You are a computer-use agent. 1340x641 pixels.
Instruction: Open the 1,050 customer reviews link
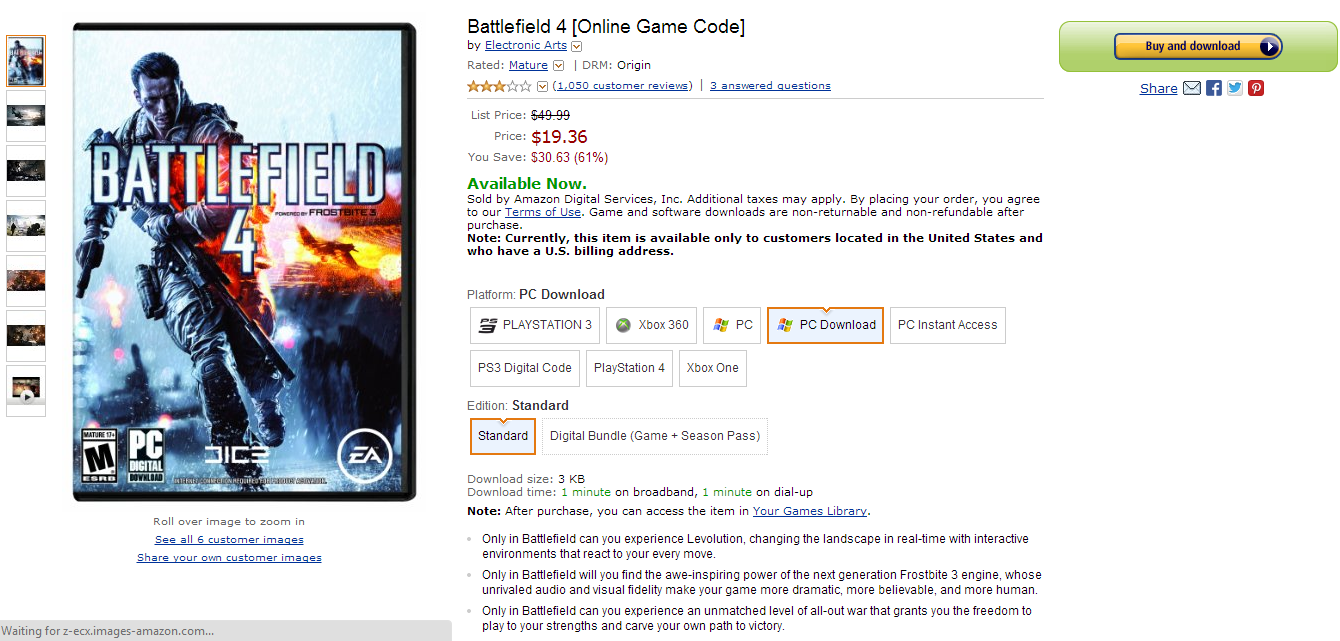(622, 86)
